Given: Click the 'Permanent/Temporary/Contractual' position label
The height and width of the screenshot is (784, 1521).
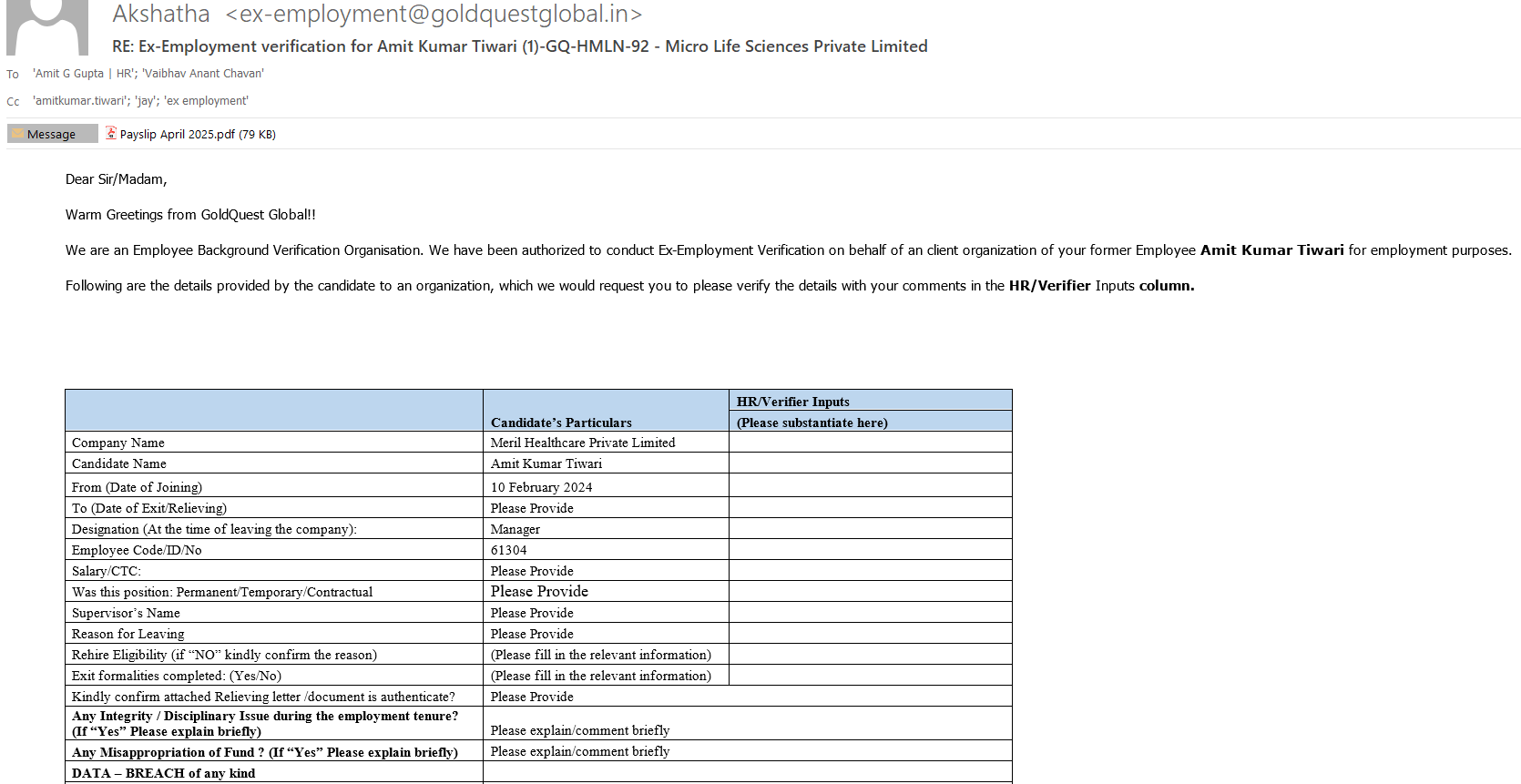Looking at the screenshot, I should [x=222, y=592].
